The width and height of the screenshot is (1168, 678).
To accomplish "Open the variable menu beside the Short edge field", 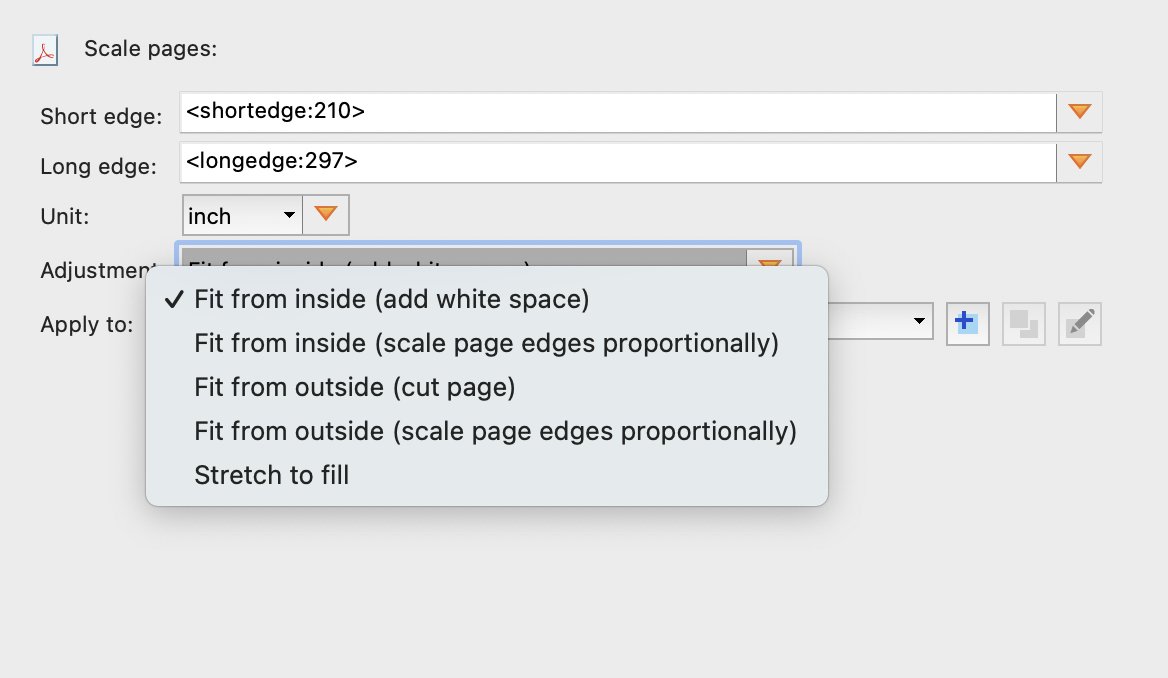I will point(1079,112).
